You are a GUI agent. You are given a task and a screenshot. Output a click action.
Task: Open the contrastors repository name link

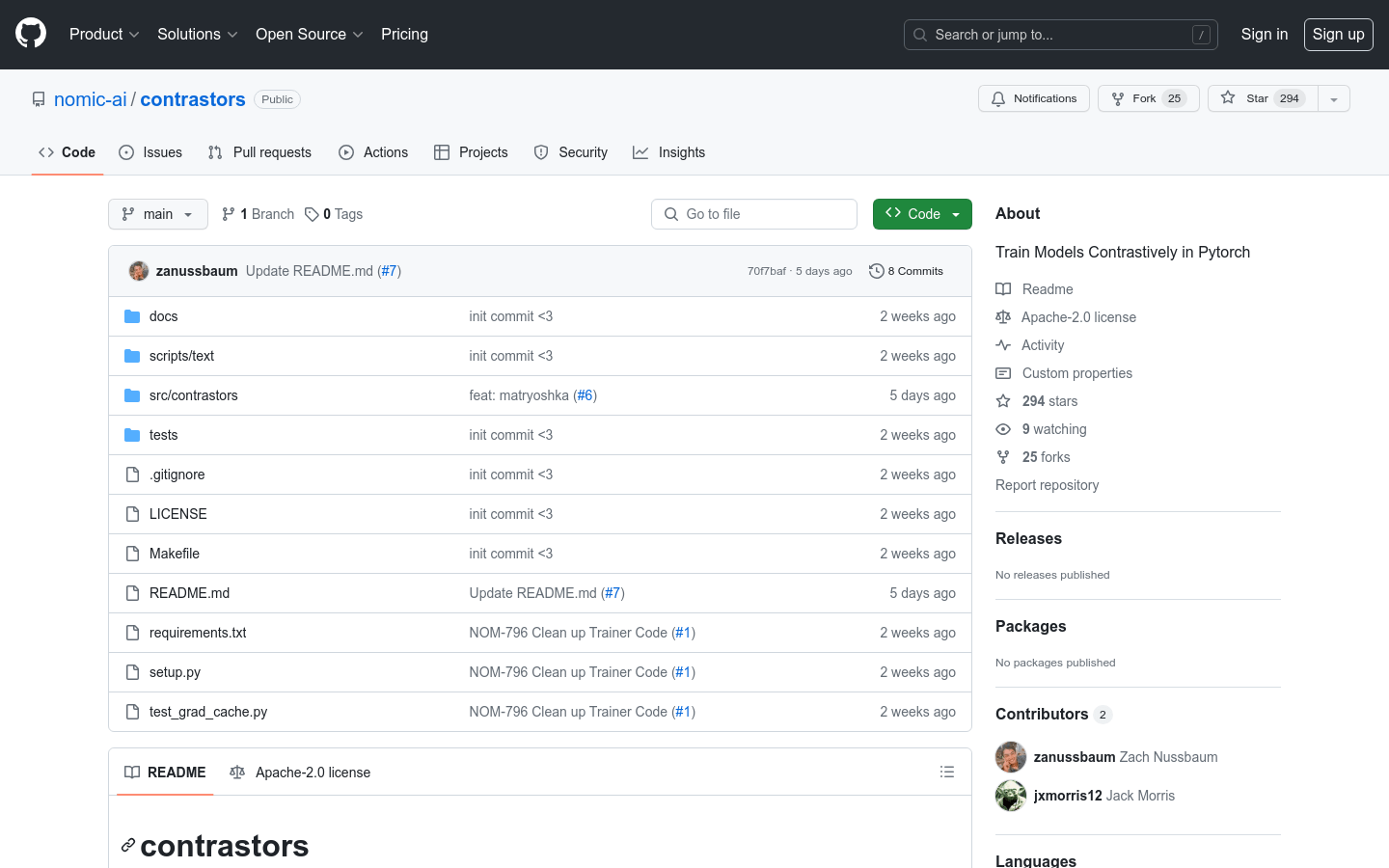coord(193,99)
